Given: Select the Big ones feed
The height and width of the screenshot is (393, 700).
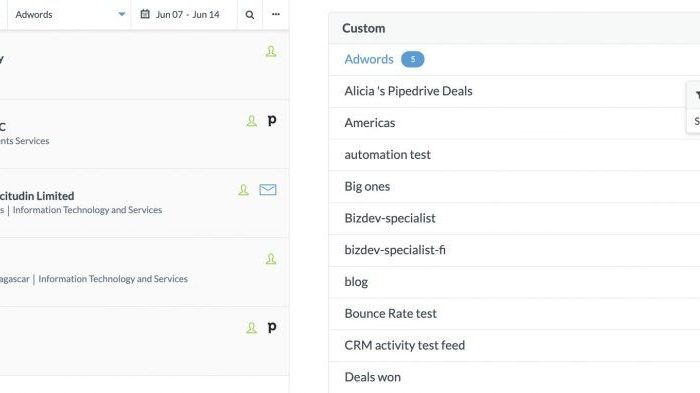Looking at the screenshot, I should point(514,187).
